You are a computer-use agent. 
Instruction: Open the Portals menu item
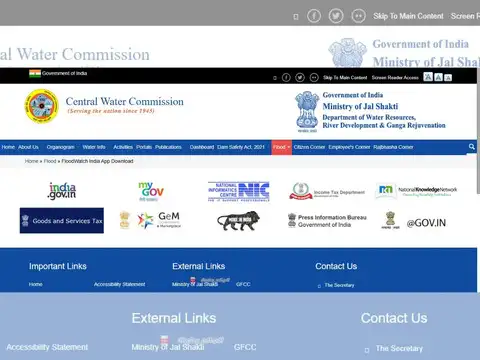pyautogui.click(x=144, y=147)
